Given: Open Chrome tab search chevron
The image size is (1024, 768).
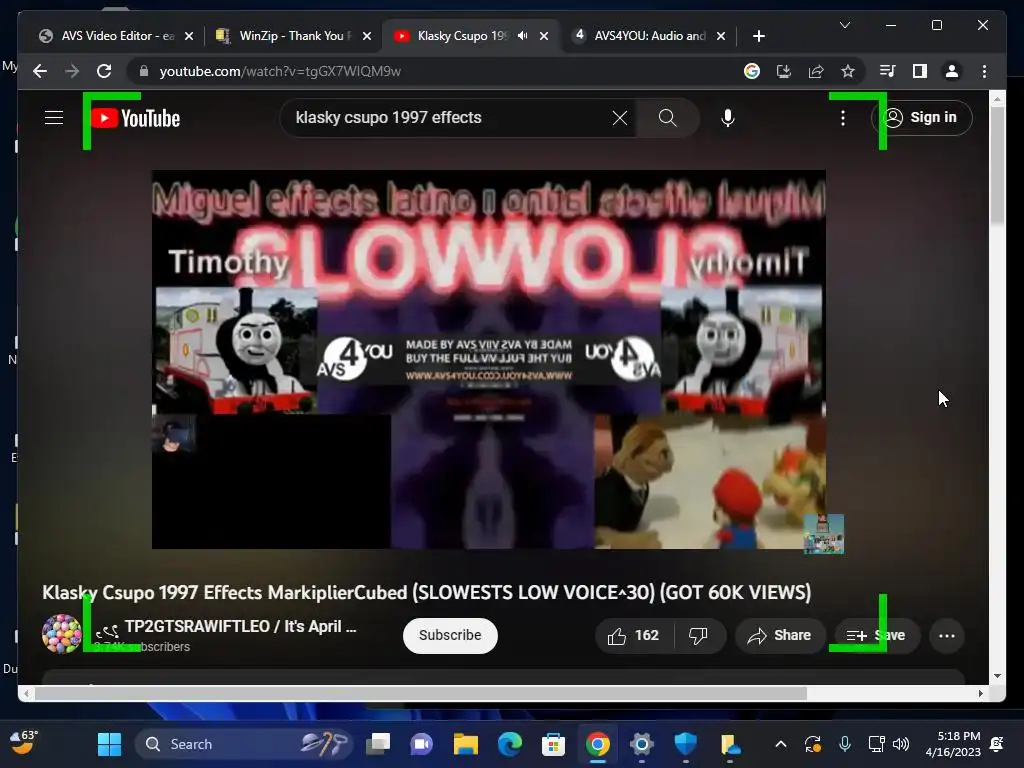Looking at the screenshot, I should click(x=844, y=25).
